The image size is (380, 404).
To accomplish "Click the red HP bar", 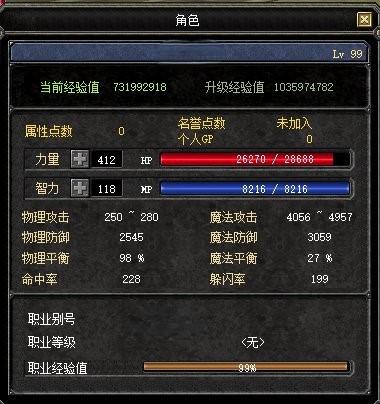I will click(x=255, y=159).
